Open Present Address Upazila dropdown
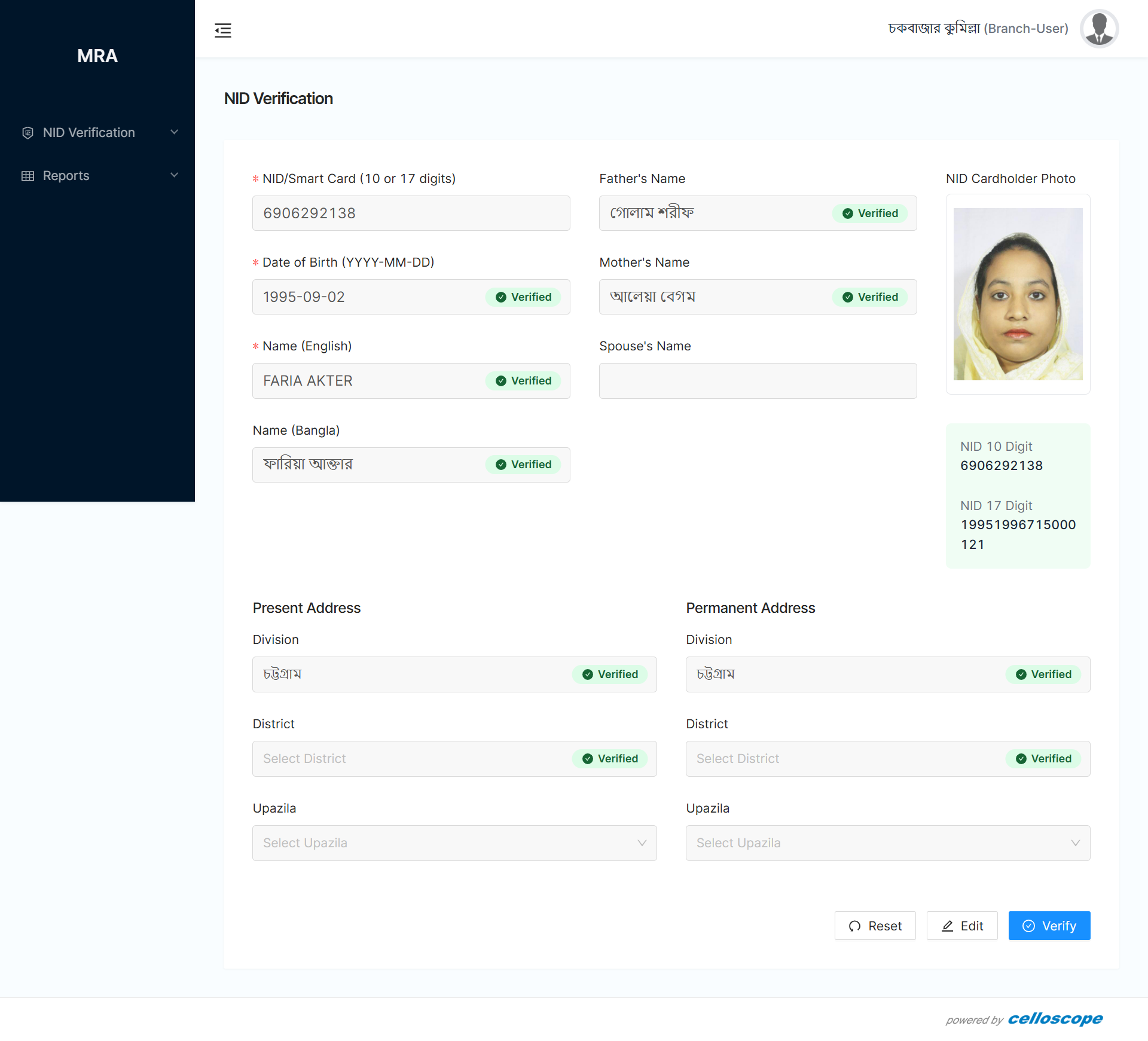 click(454, 843)
